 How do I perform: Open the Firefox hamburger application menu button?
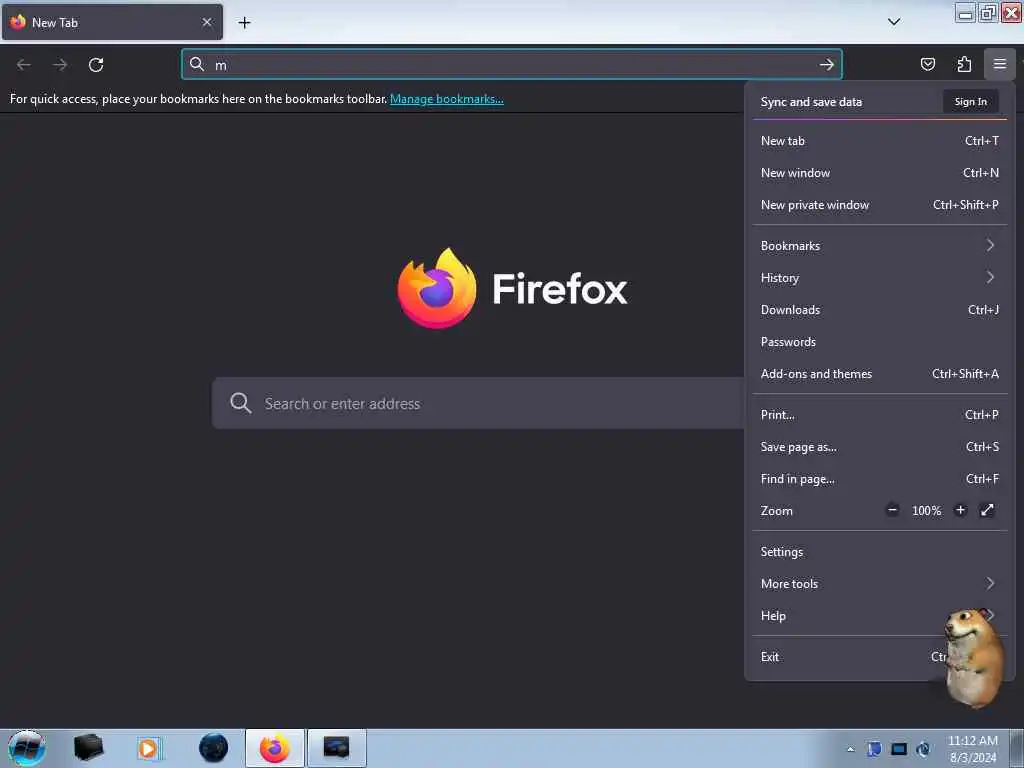(x=999, y=64)
